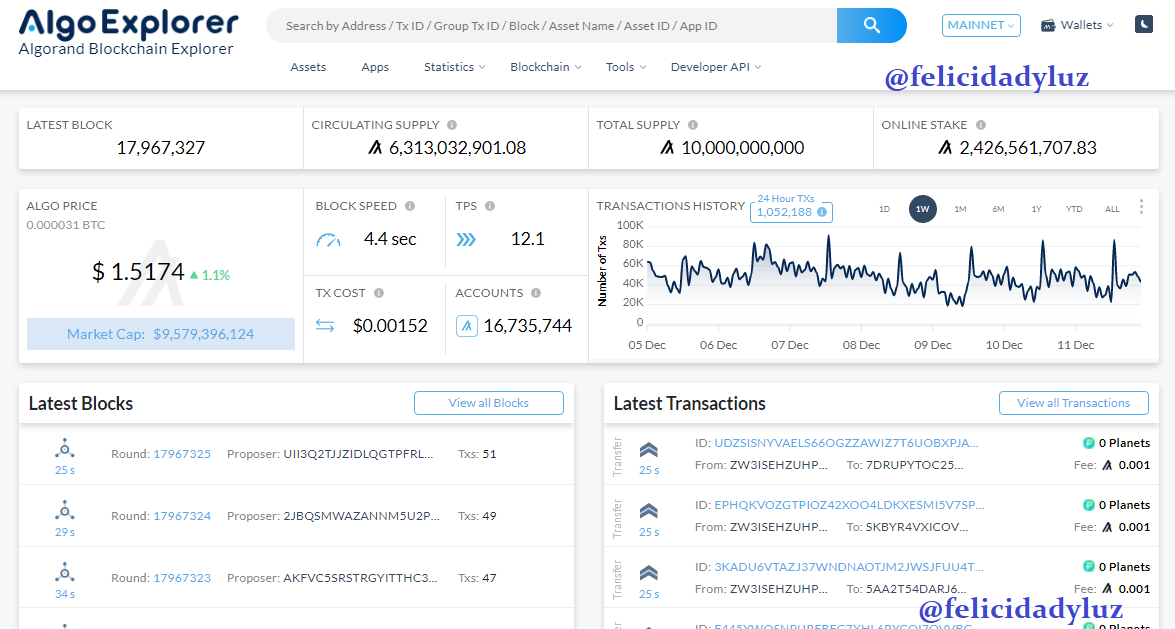Click the AlgoExplorer logo
1175x629 pixels.
[x=127, y=33]
